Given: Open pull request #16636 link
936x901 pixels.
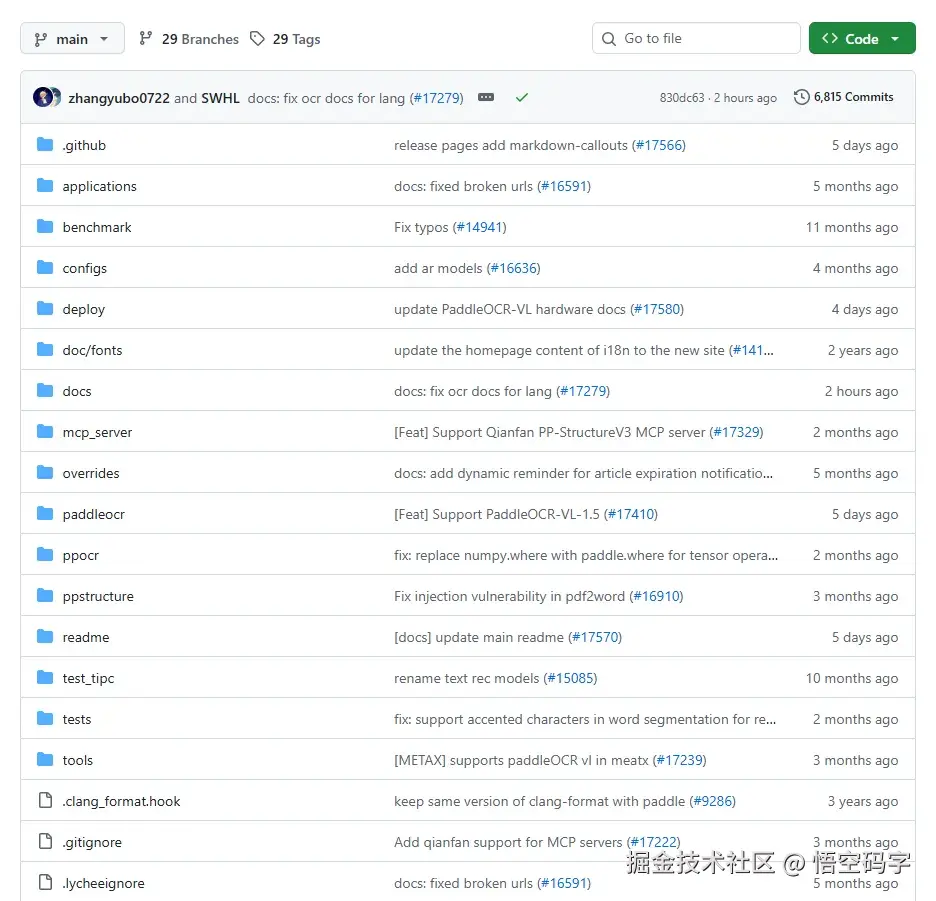Looking at the screenshot, I should click(x=513, y=269).
